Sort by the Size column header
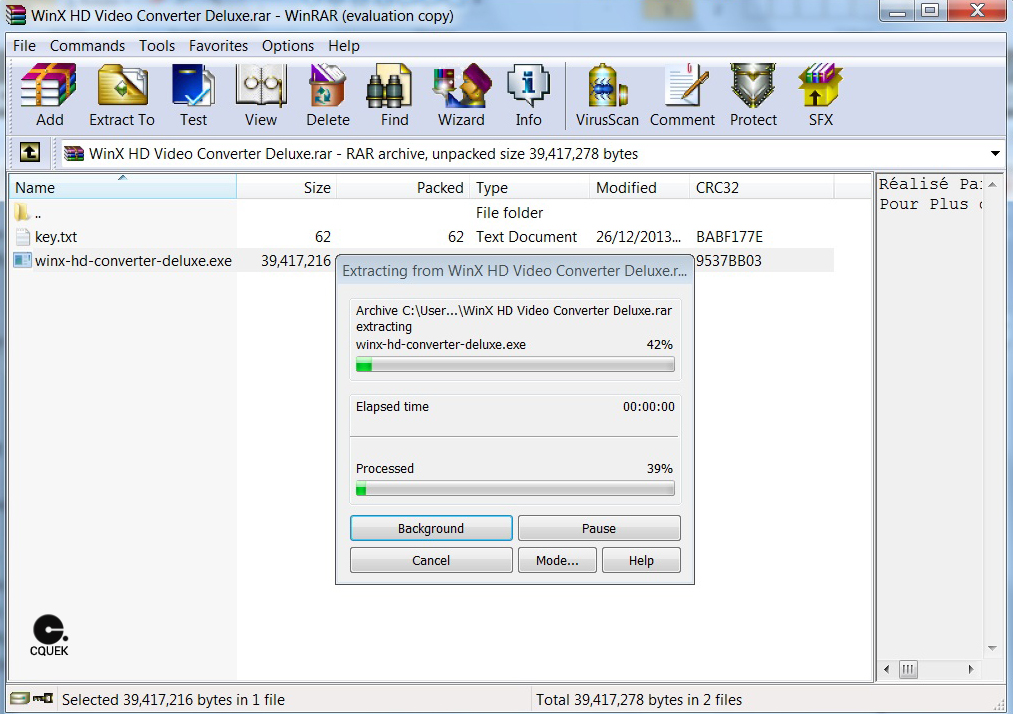Screen dimensions: 1013x714 287,187
